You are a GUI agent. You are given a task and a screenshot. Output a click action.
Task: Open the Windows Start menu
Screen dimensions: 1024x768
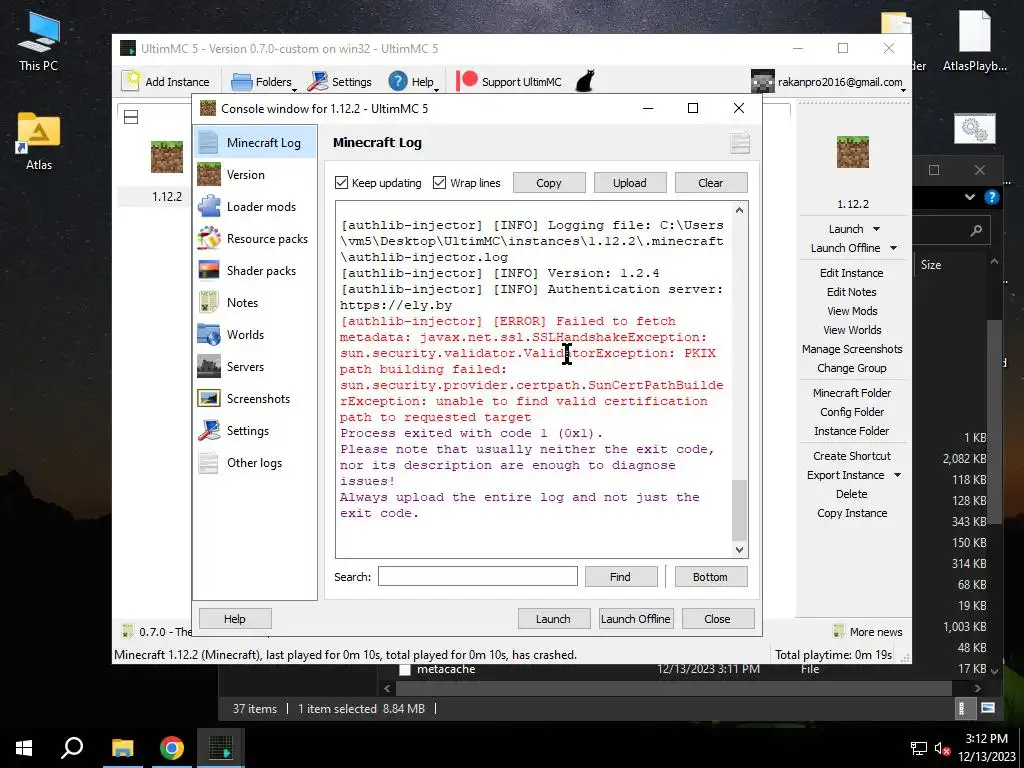pyautogui.click(x=24, y=748)
